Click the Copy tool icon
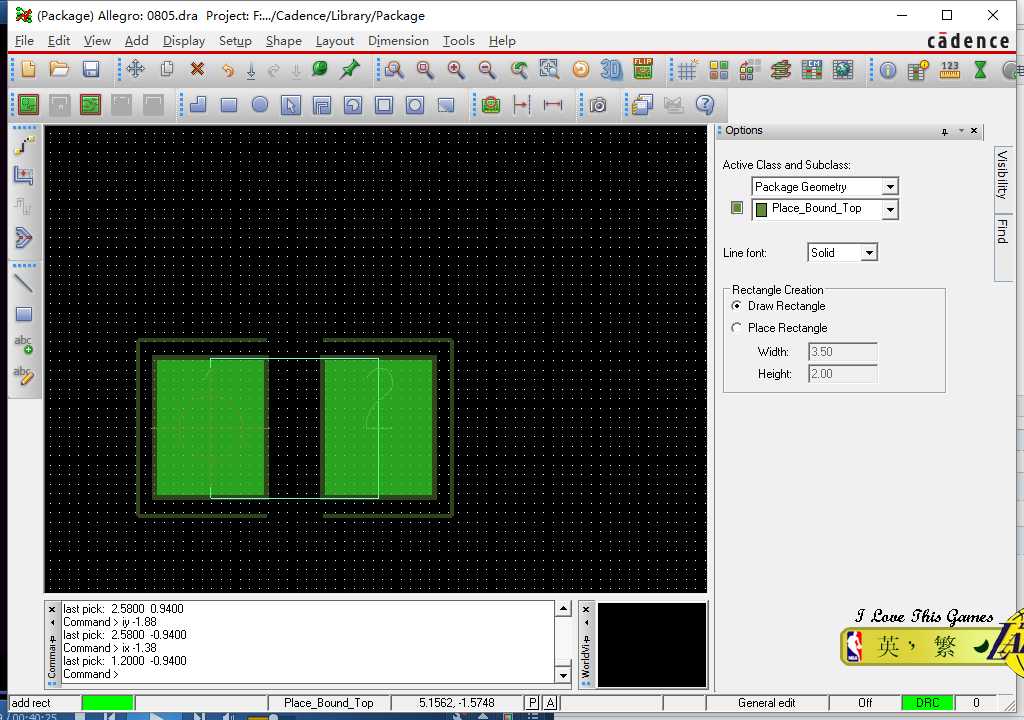1024x720 pixels. [x=167, y=69]
